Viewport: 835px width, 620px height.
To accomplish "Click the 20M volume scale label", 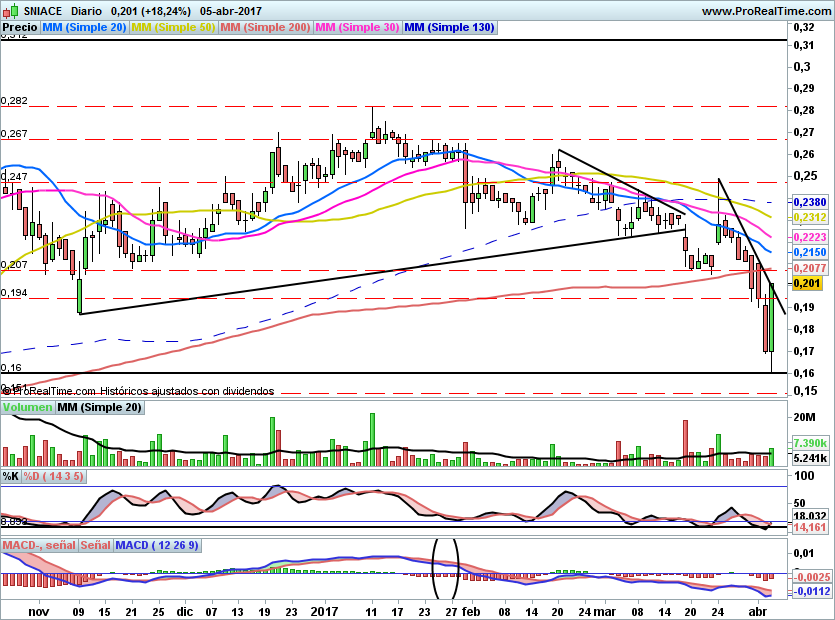I will pos(805,417).
